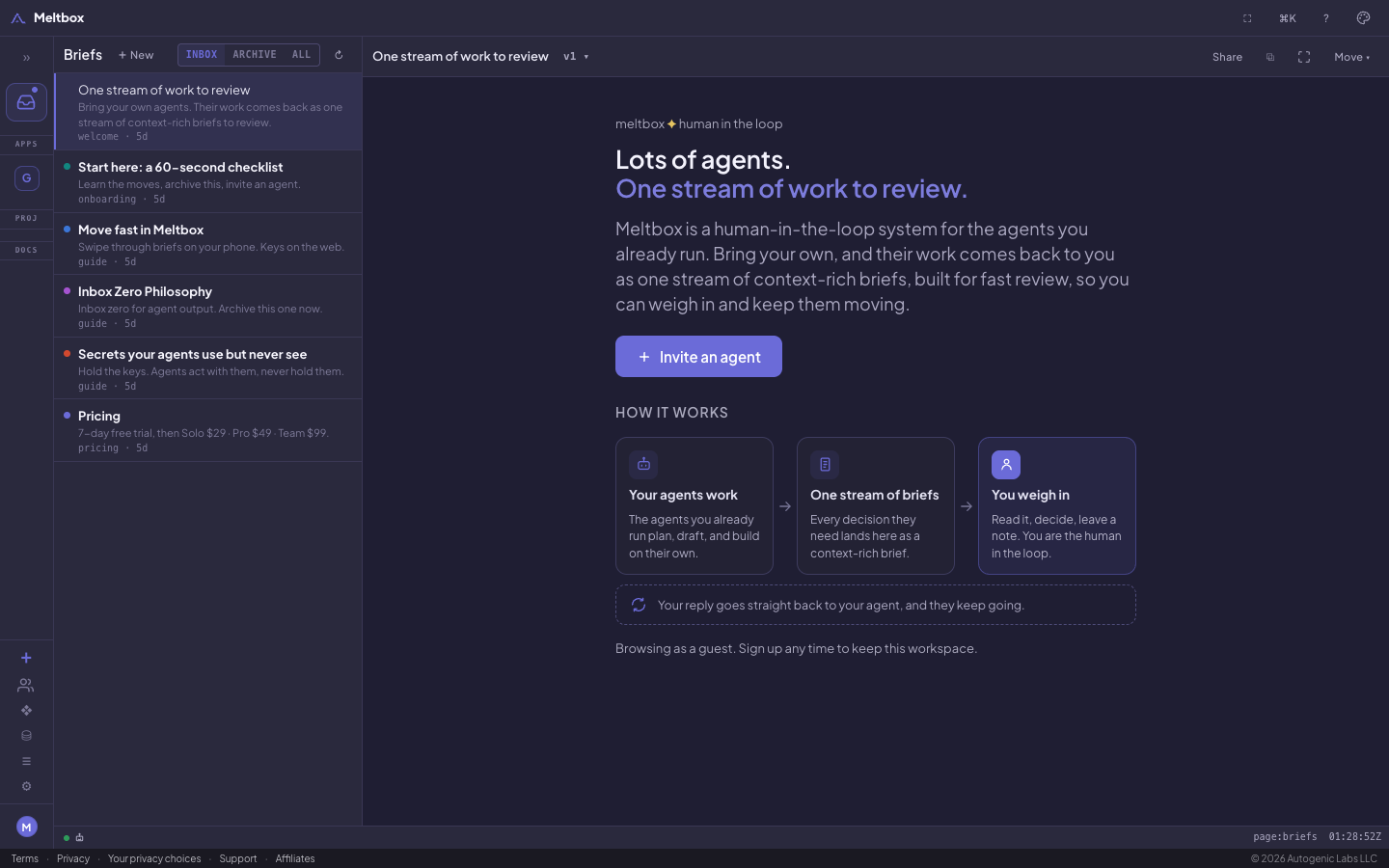The width and height of the screenshot is (1389, 868).
Task: Click the person icon in 'You weigh in' card
Action: pyautogui.click(x=1006, y=465)
